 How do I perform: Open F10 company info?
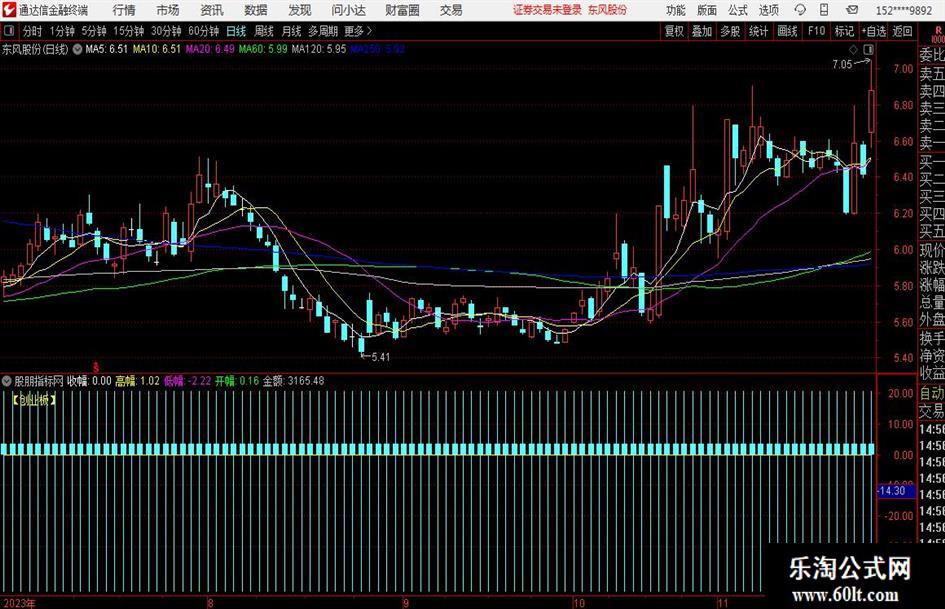(x=817, y=31)
